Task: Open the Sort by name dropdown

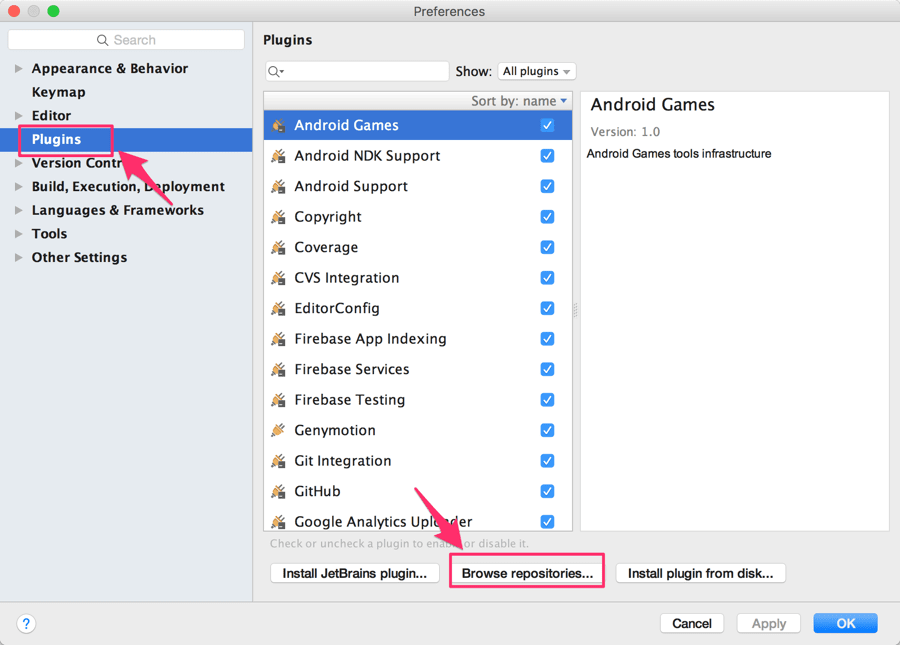Action: point(519,101)
